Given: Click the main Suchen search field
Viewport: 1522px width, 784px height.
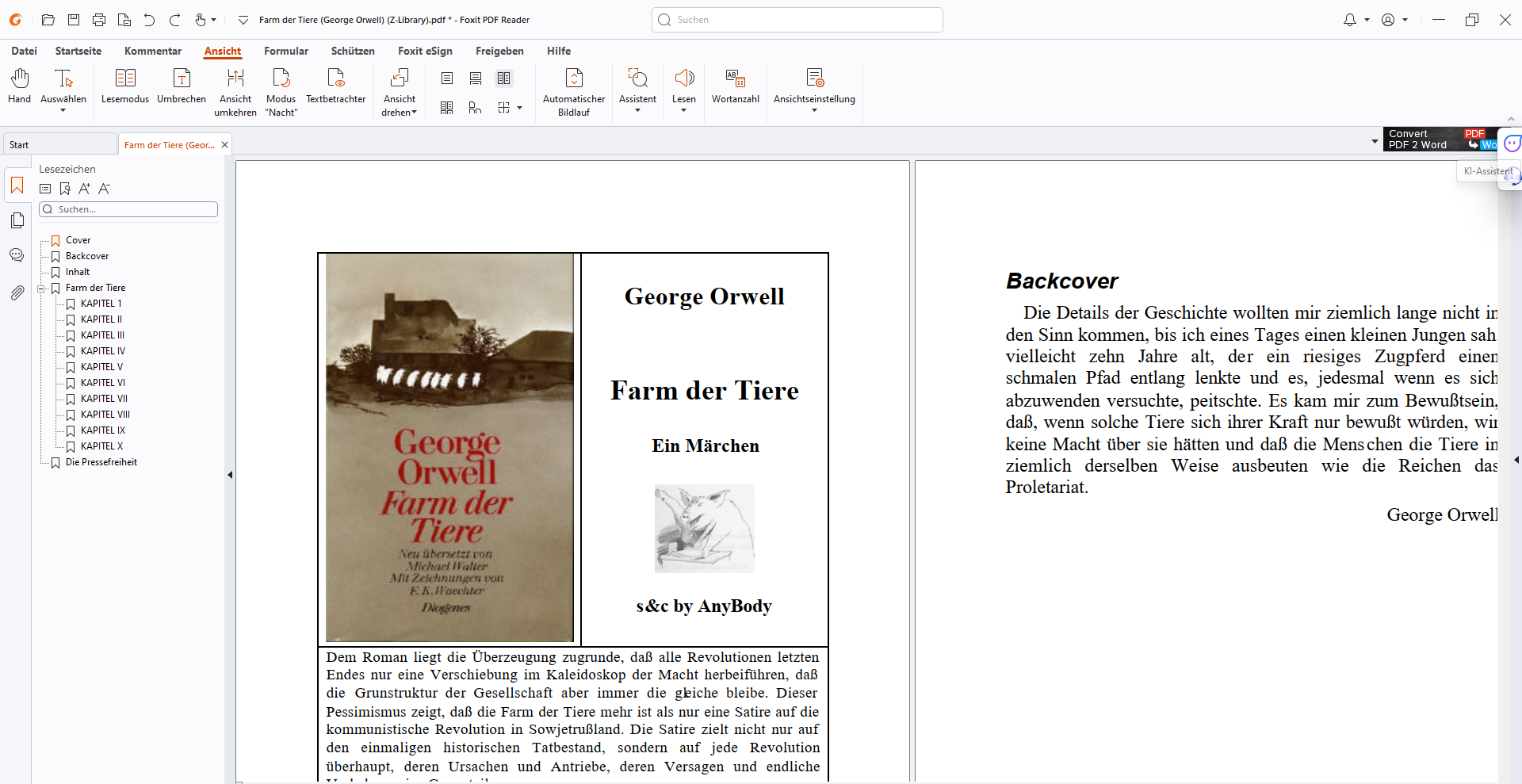Looking at the screenshot, I should (x=797, y=20).
